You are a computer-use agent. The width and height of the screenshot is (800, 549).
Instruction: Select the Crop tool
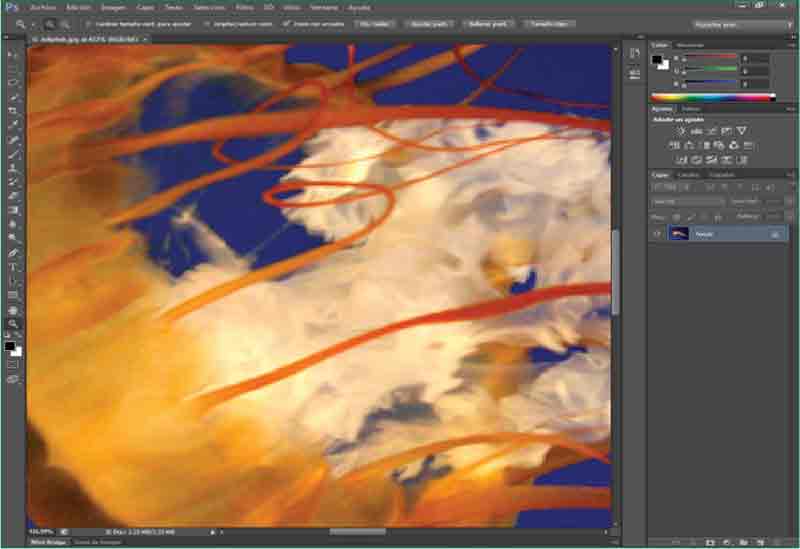coord(13,111)
